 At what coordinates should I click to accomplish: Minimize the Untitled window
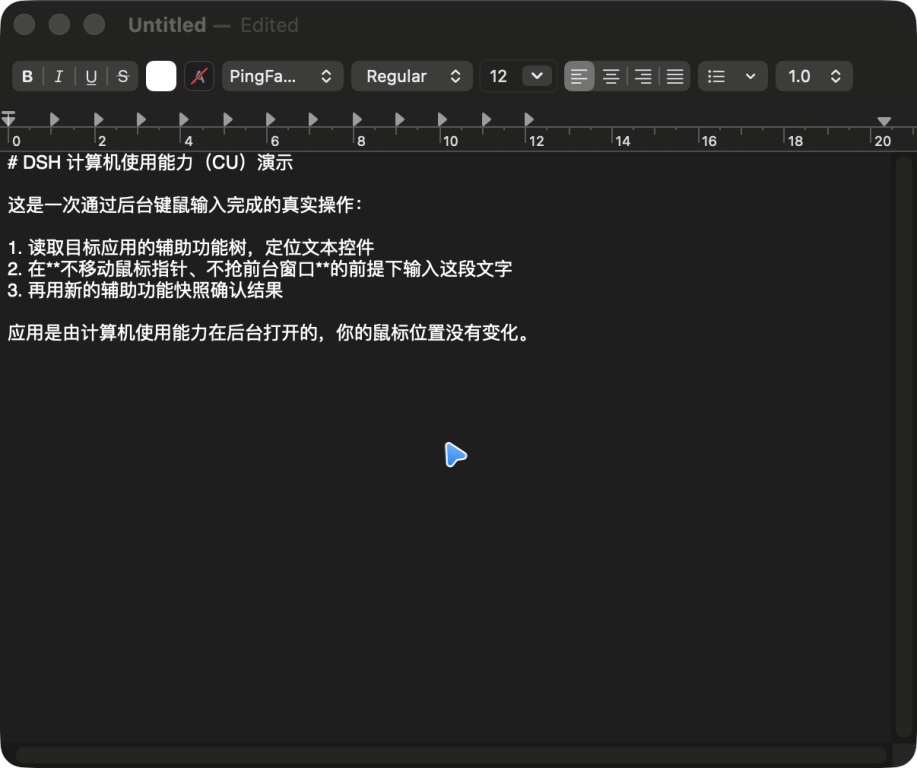click(59, 25)
